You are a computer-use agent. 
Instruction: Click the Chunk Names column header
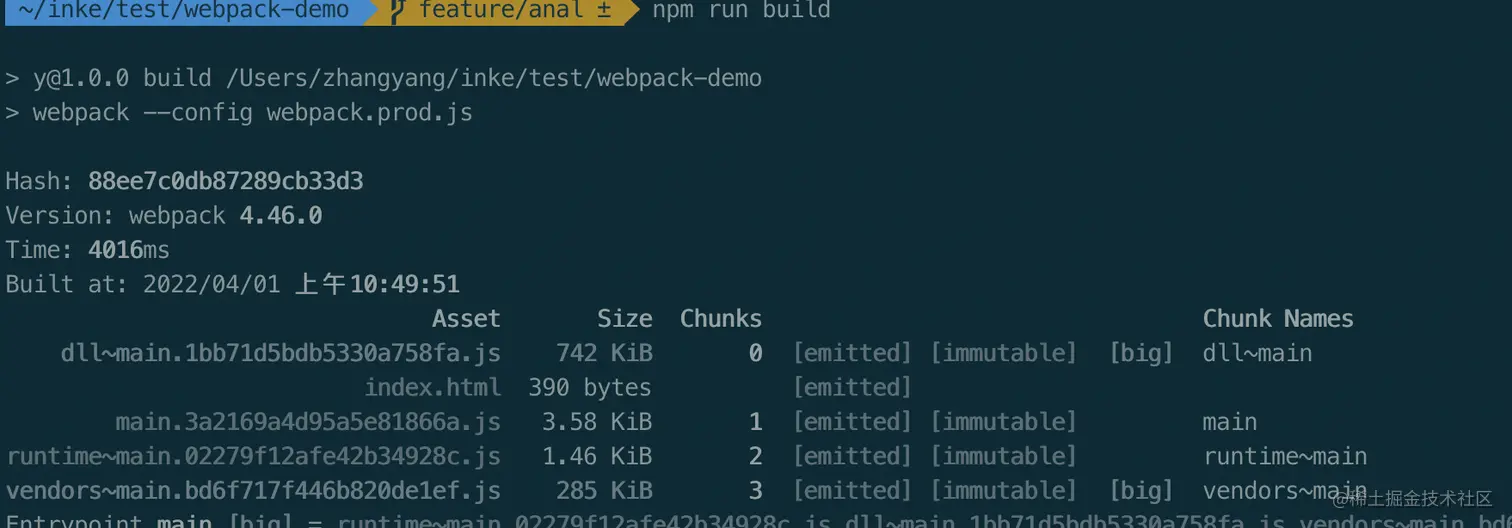1277,319
